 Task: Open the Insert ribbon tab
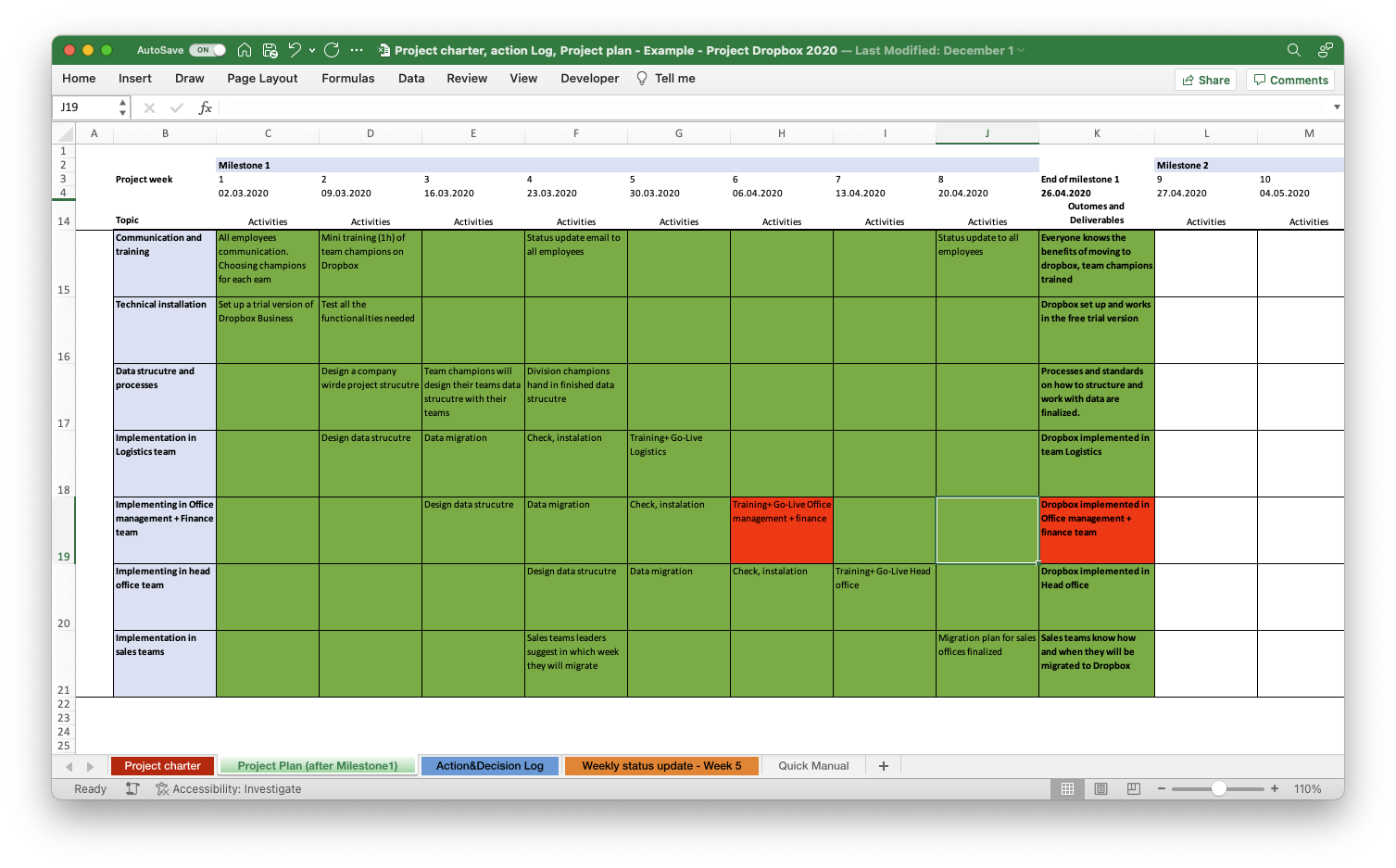135,79
